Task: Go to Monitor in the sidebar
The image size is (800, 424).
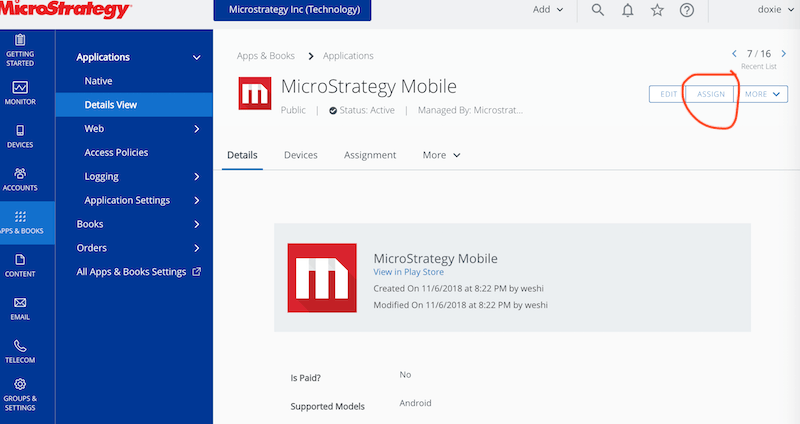Action: [20, 93]
